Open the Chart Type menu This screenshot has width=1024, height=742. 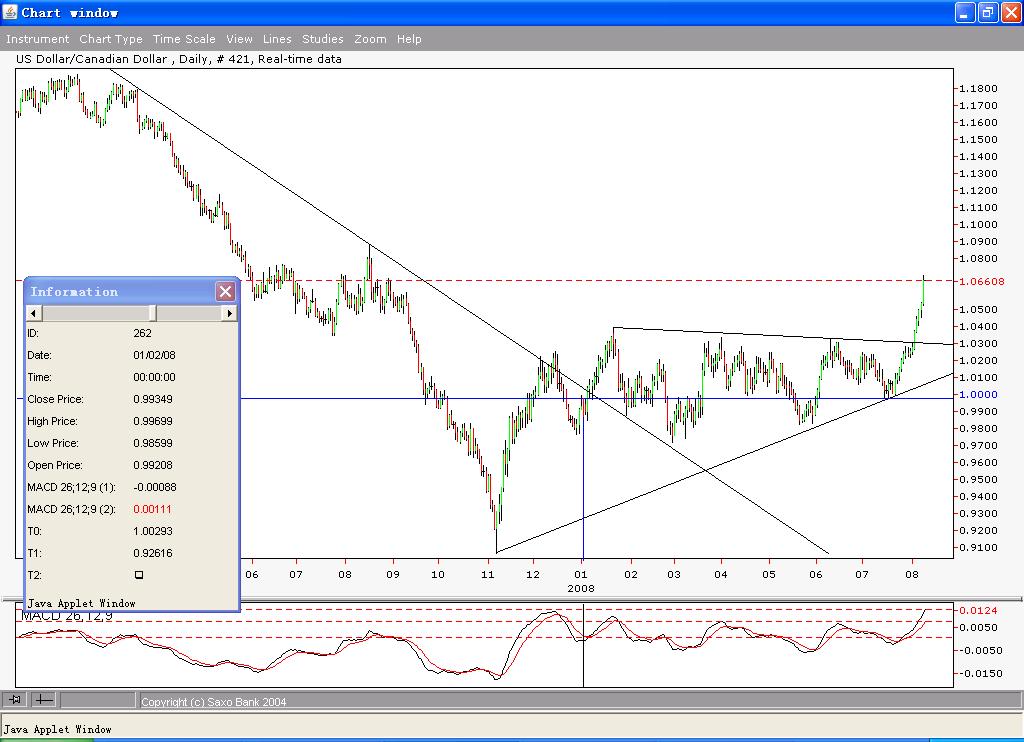[111, 39]
